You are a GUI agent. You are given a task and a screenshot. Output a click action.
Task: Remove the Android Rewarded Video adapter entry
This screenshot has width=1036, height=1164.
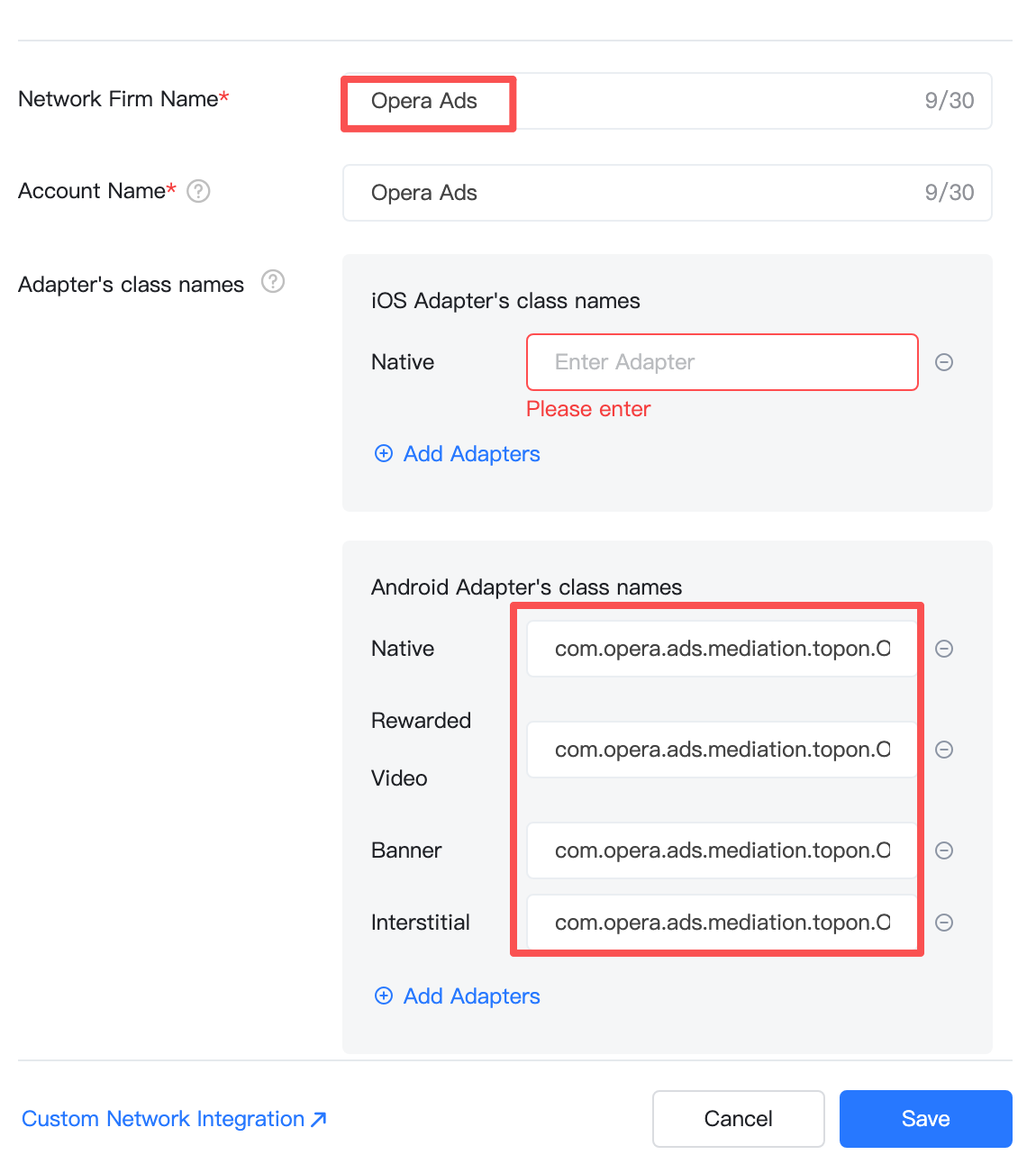tap(943, 749)
